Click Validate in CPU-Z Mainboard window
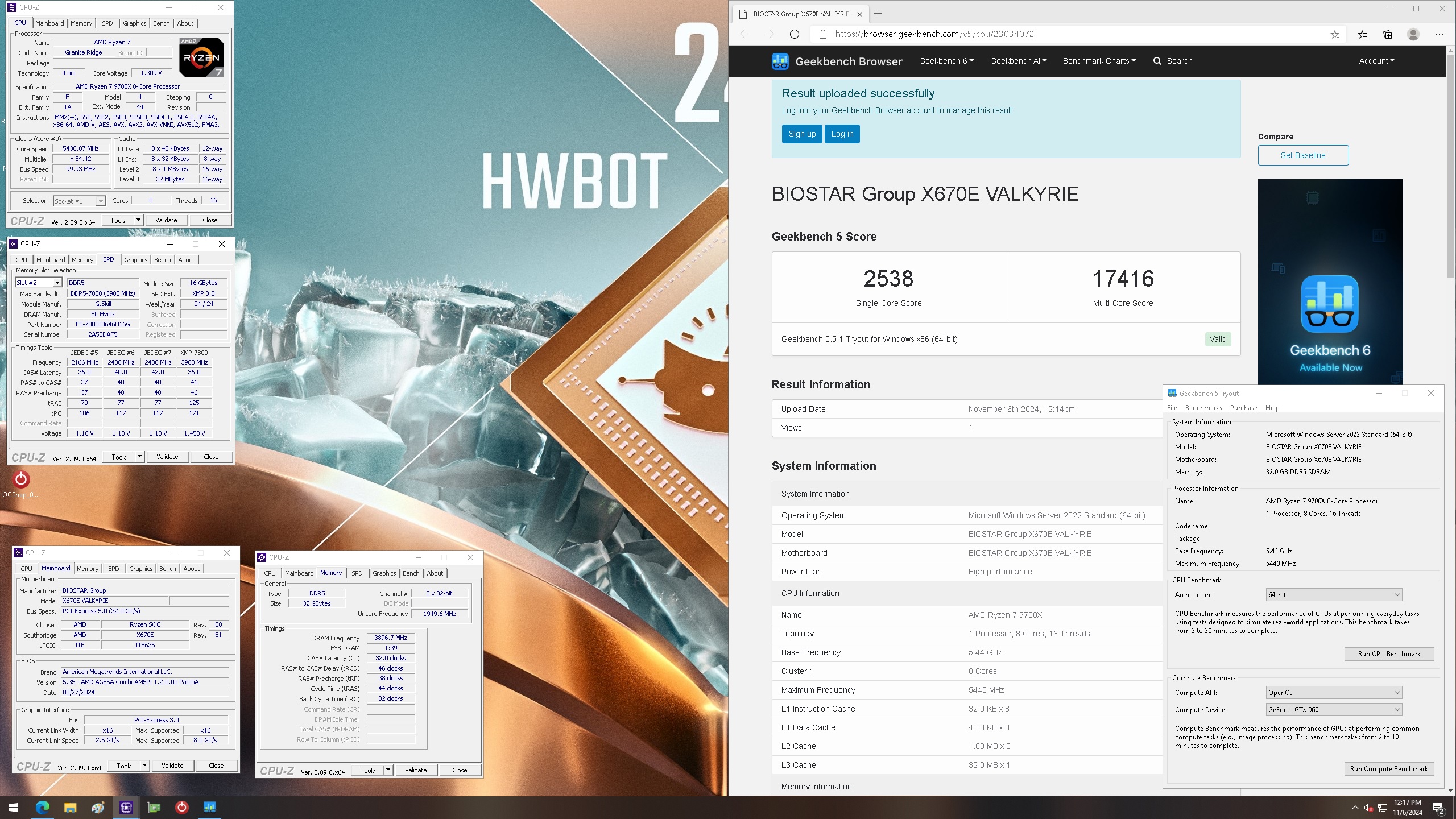The height and width of the screenshot is (819, 1456). 172,766
